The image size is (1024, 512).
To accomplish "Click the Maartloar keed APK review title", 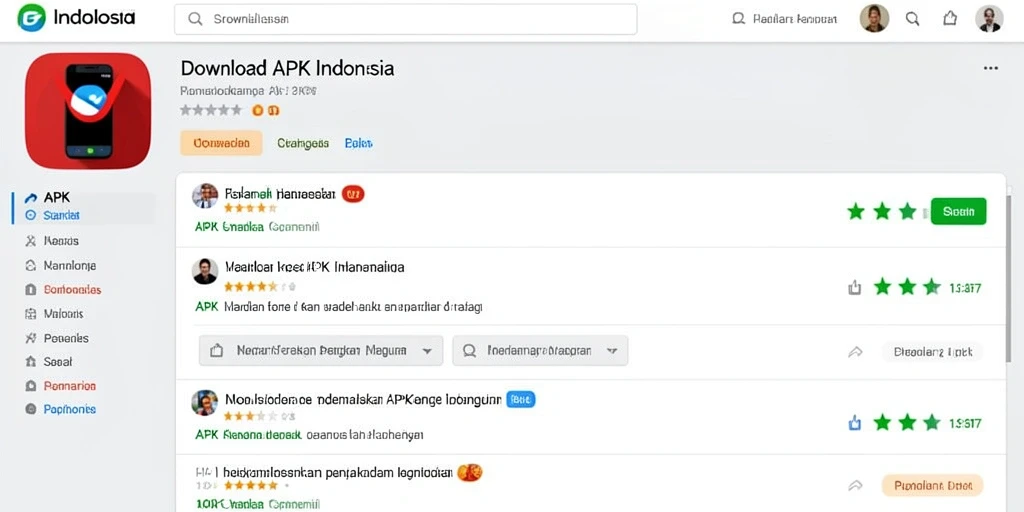I will point(314,267).
